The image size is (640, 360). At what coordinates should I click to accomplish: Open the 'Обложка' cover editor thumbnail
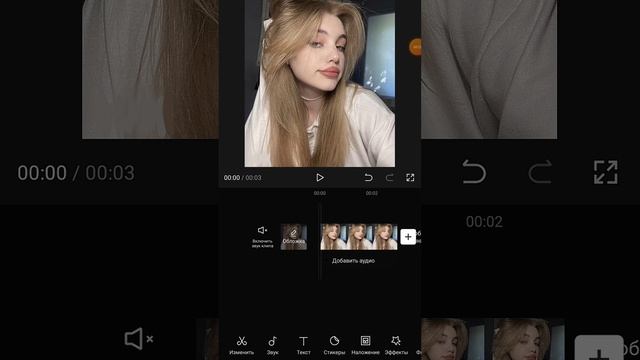click(293, 237)
